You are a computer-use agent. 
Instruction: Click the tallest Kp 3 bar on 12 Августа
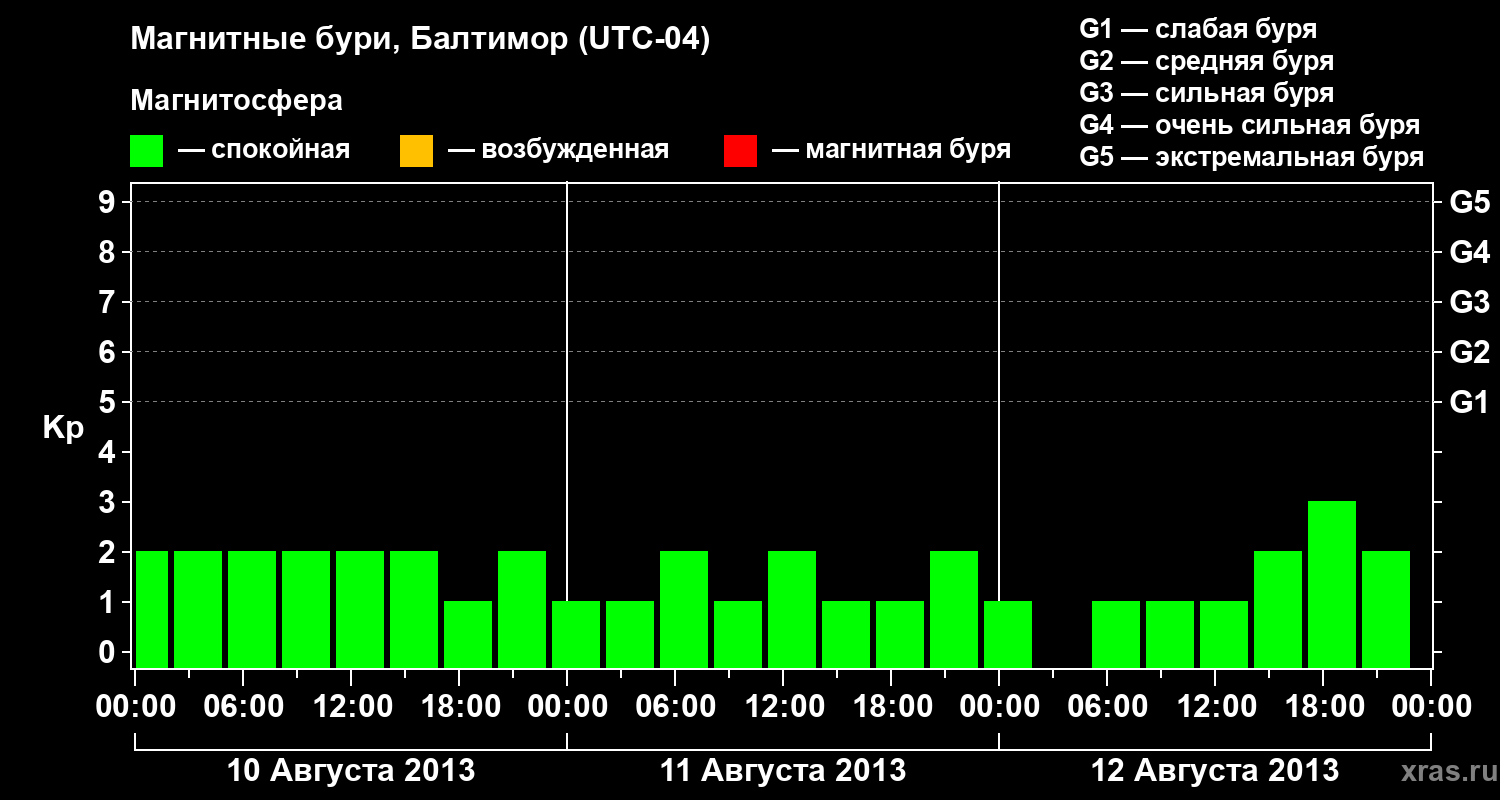1332,584
